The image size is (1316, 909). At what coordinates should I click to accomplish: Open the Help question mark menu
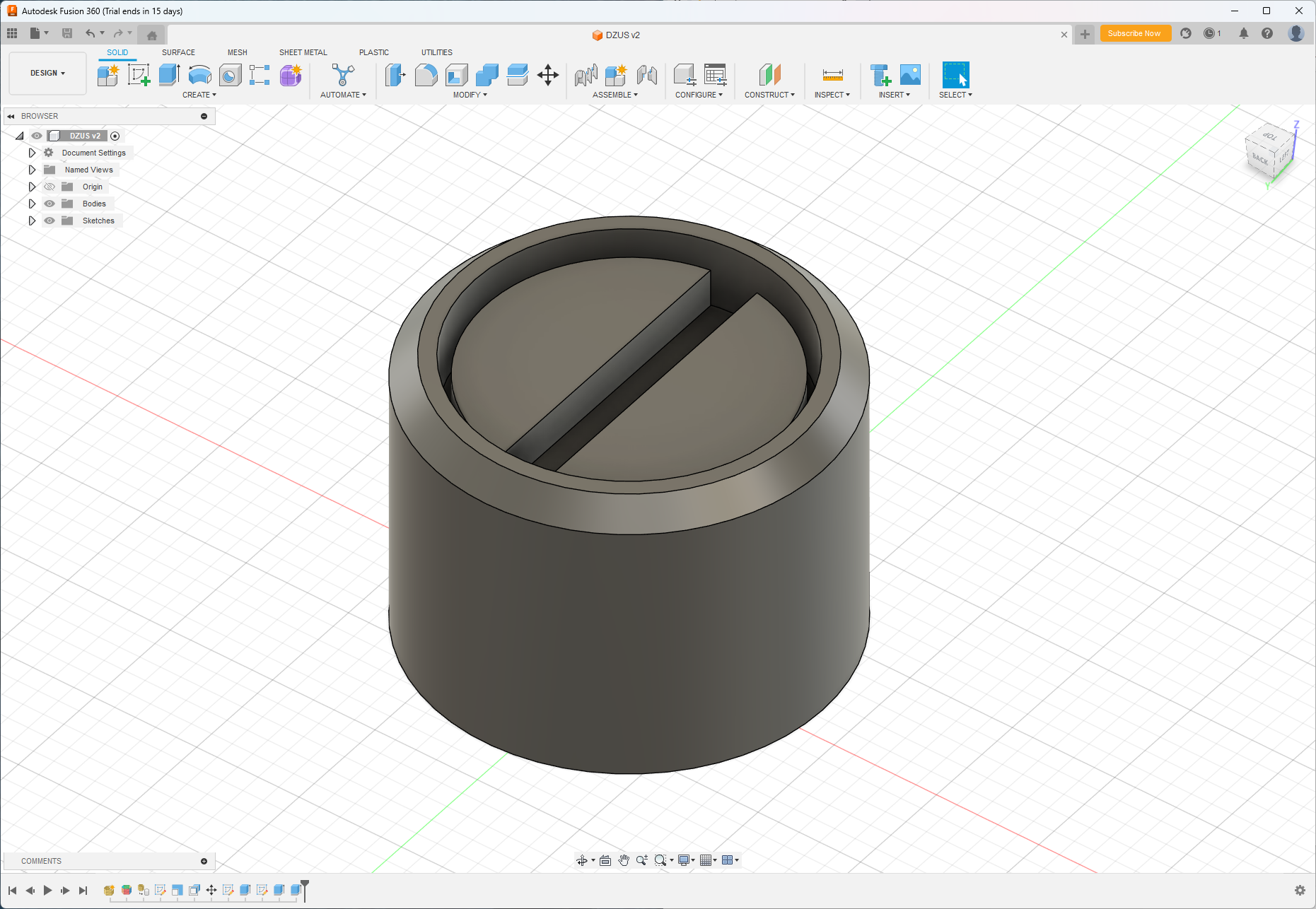[1267, 33]
